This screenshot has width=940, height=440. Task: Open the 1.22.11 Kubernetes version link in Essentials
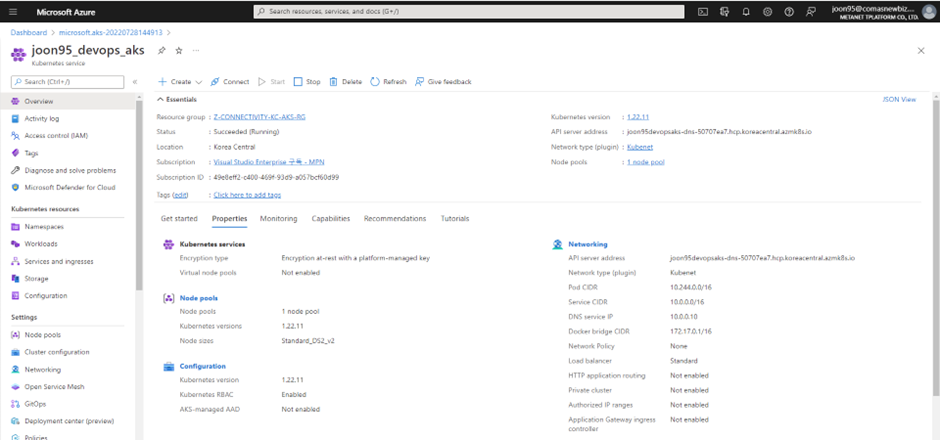(638, 117)
